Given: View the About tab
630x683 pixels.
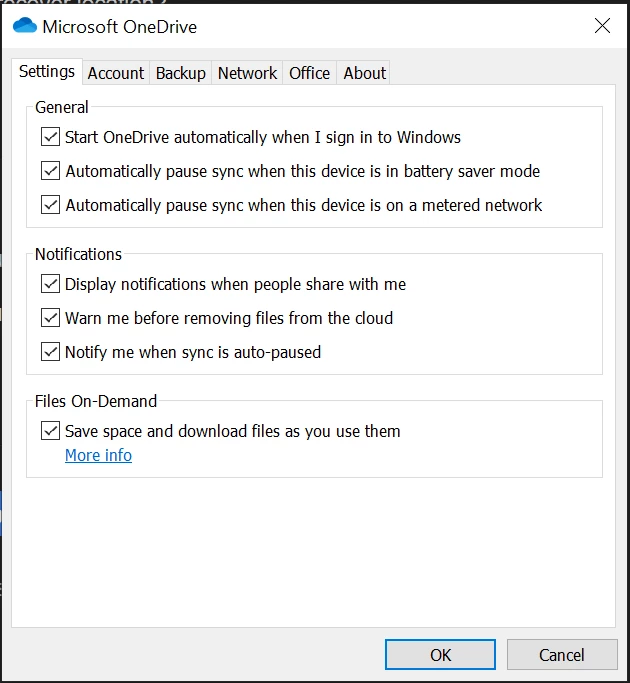Looking at the screenshot, I should (x=364, y=73).
